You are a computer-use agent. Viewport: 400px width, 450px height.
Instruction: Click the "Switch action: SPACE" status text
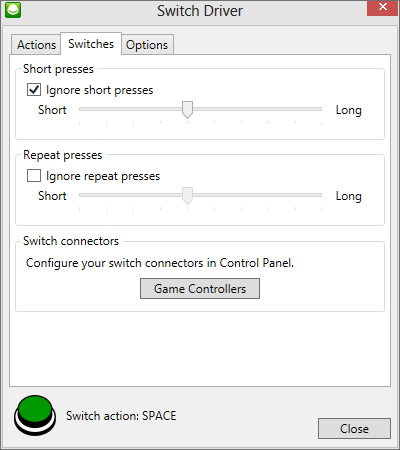tap(121, 416)
